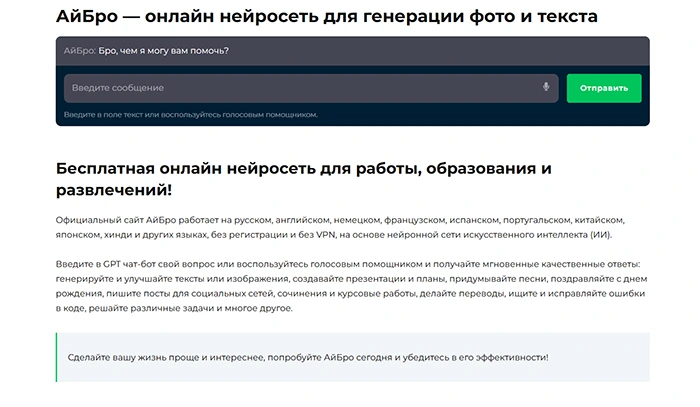Image resolution: width=700 pixels, height=407 pixels.
Task: Click the hint text 'Введите в поле текст или воспользуйтесь голосовым помощником'
Action: [x=191, y=115]
